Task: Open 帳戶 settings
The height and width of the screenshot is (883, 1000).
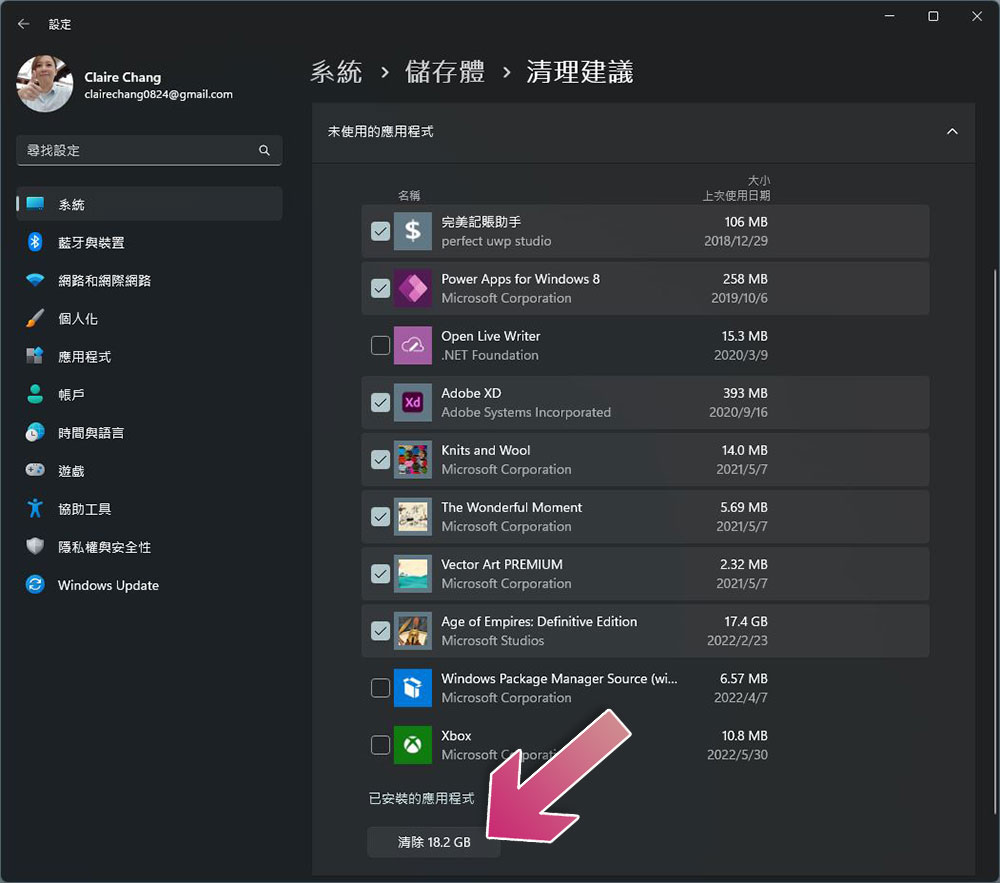Action: pyautogui.click(x=149, y=395)
